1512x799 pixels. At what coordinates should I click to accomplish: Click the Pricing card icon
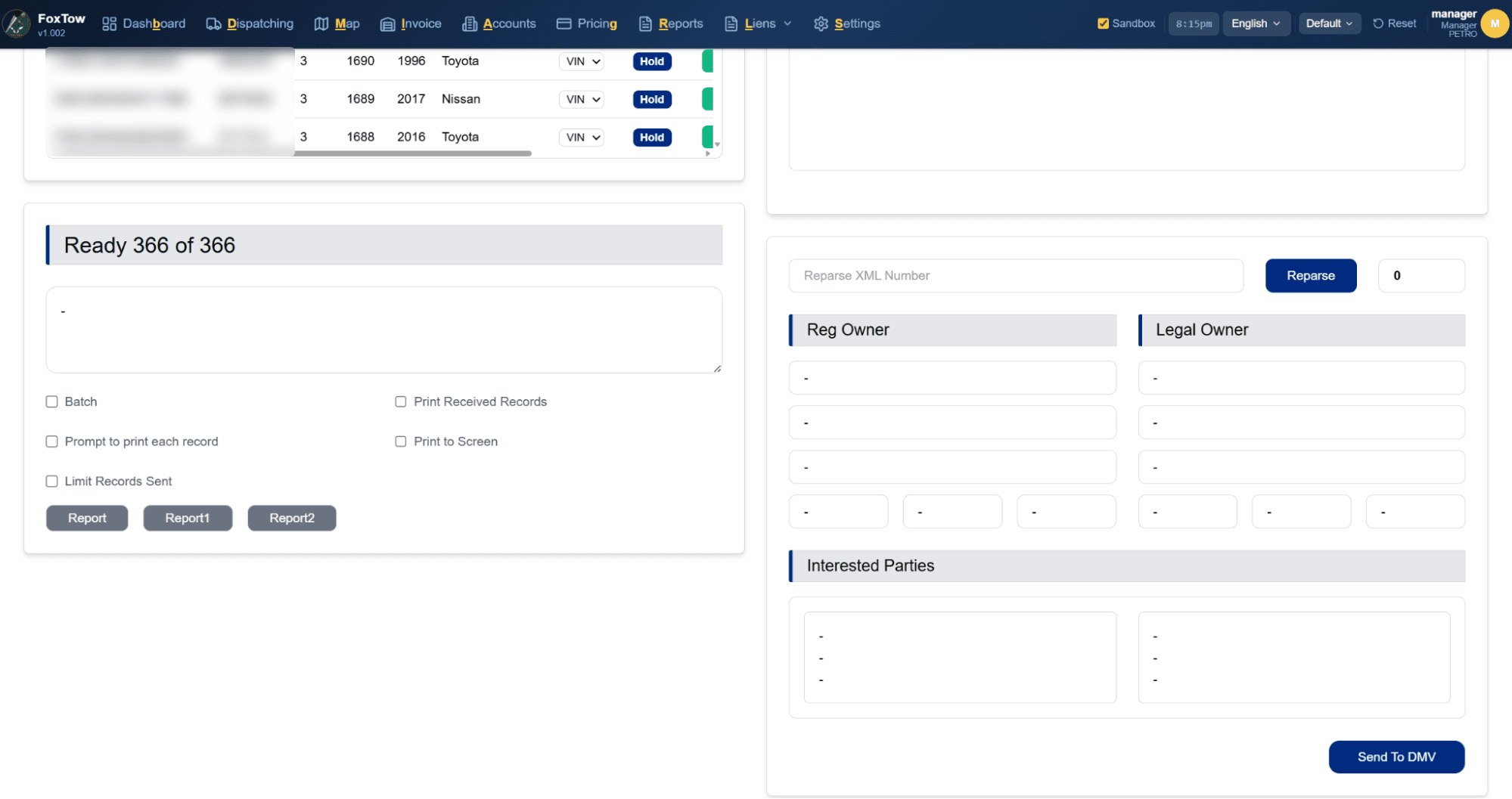pos(564,24)
